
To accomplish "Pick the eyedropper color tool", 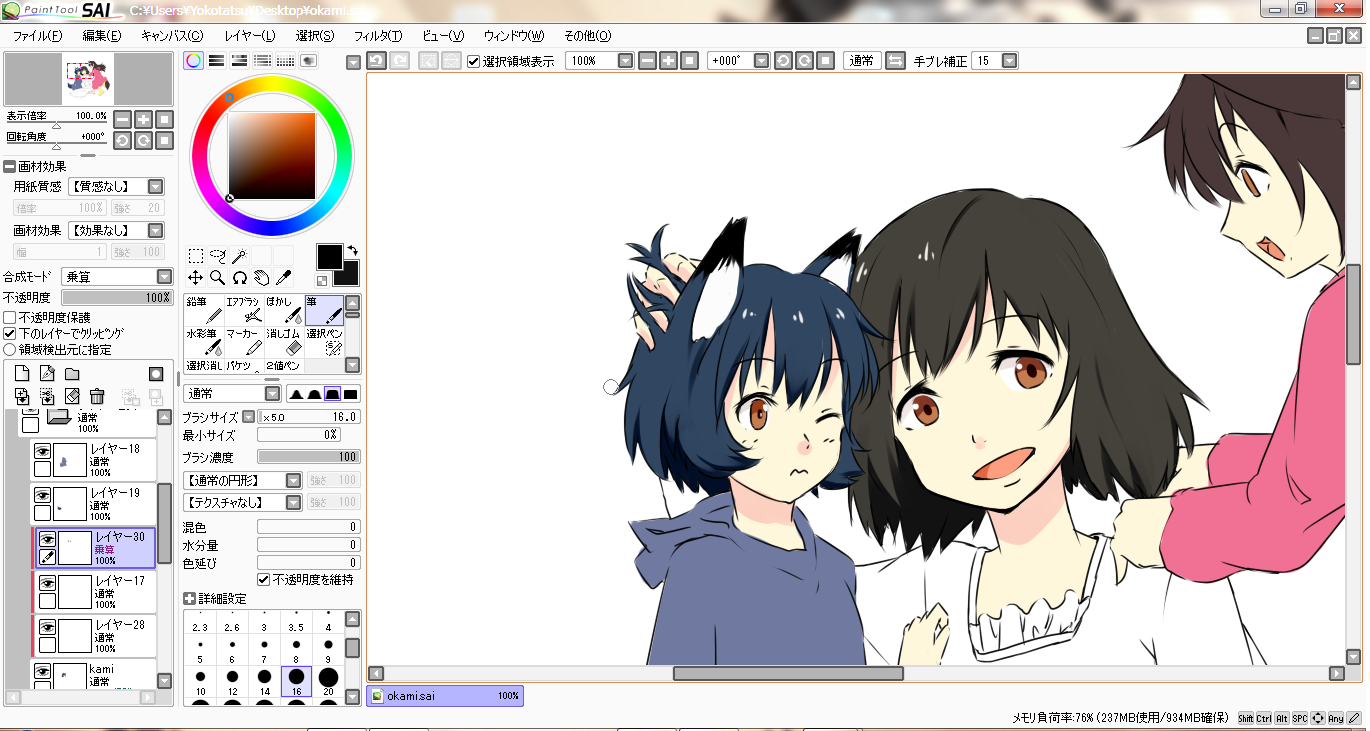I will click(x=284, y=278).
